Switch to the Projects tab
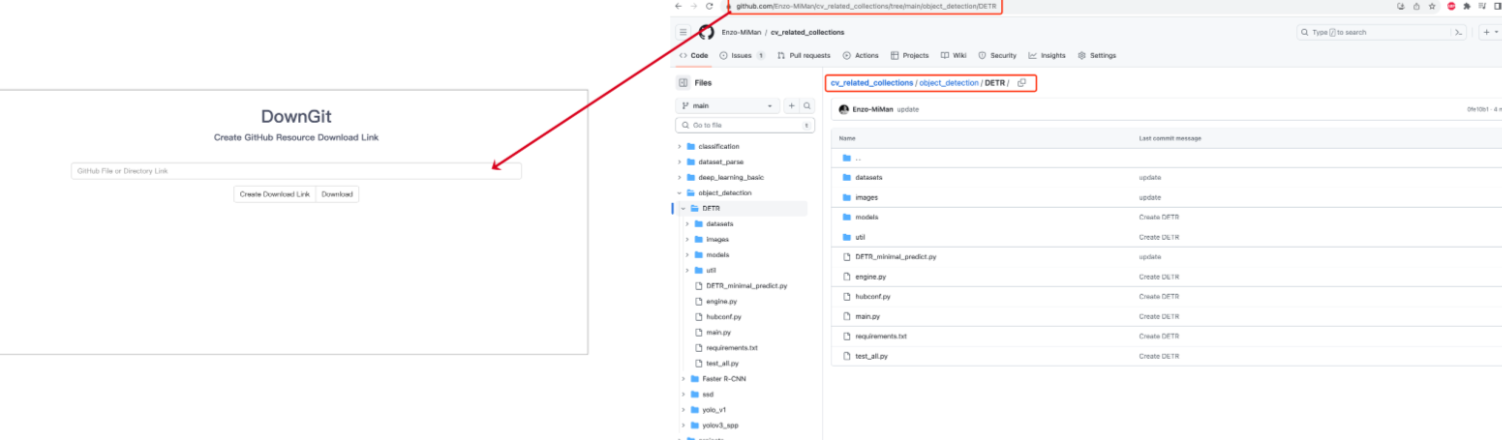Screen dimensions: 1502x440 (909, 55)
